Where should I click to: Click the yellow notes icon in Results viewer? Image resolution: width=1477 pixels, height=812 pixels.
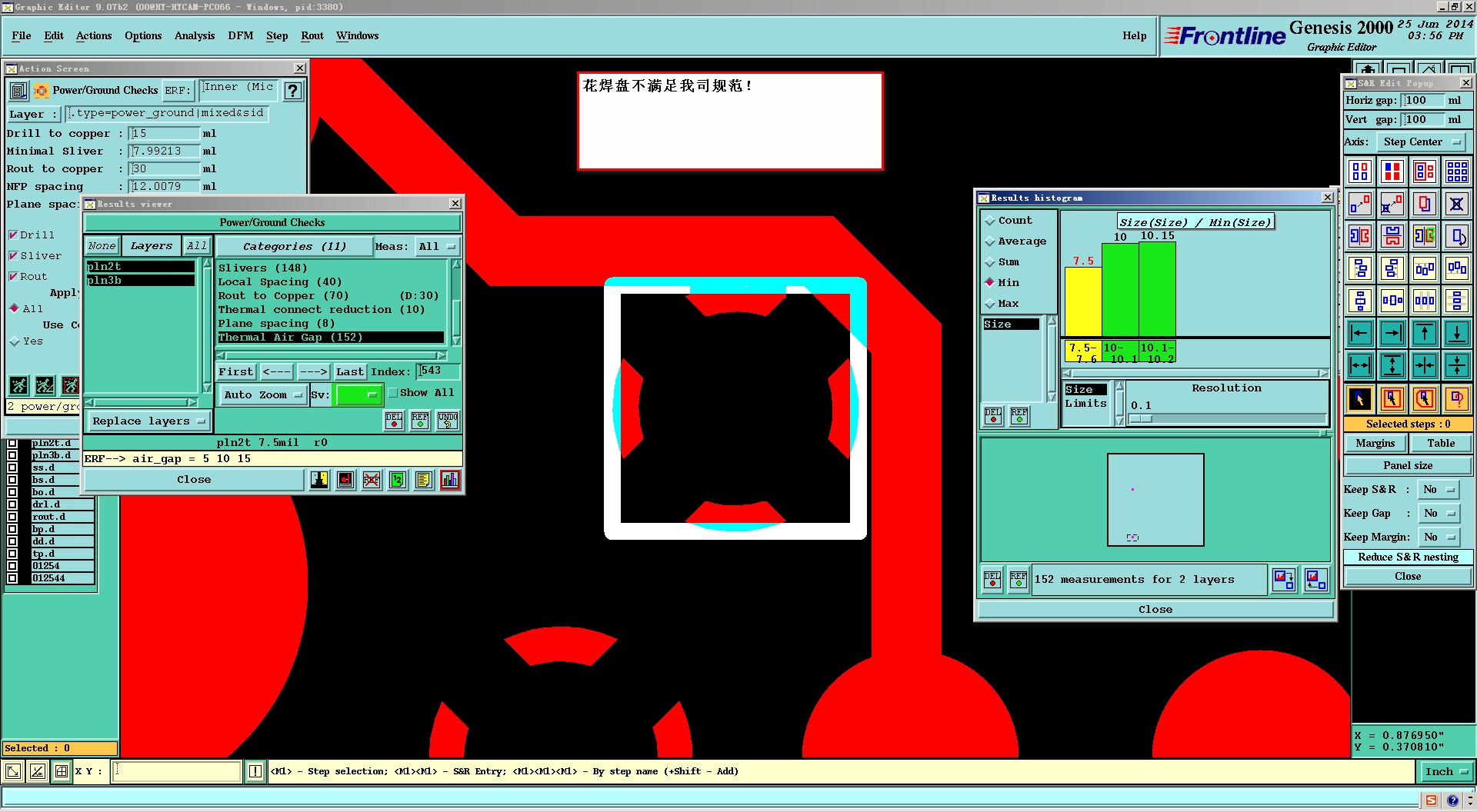(423, 480)
